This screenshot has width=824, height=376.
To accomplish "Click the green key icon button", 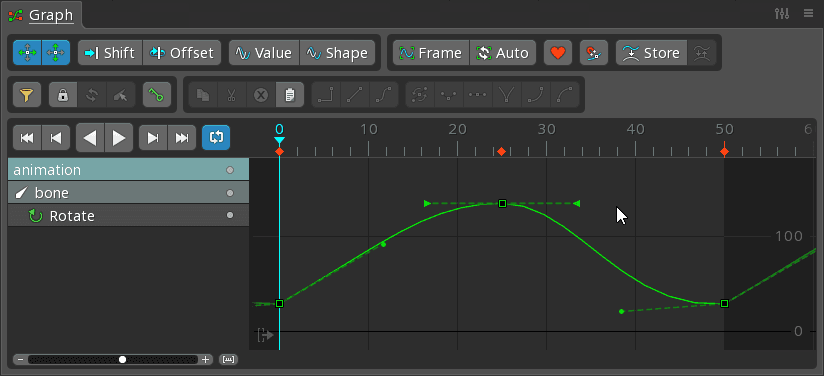I will click(x=157, y=95).
